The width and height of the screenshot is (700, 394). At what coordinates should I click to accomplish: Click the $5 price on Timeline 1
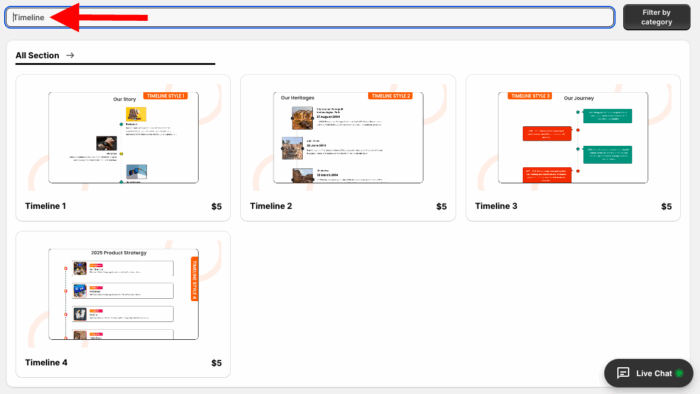[x=217, y=207]
